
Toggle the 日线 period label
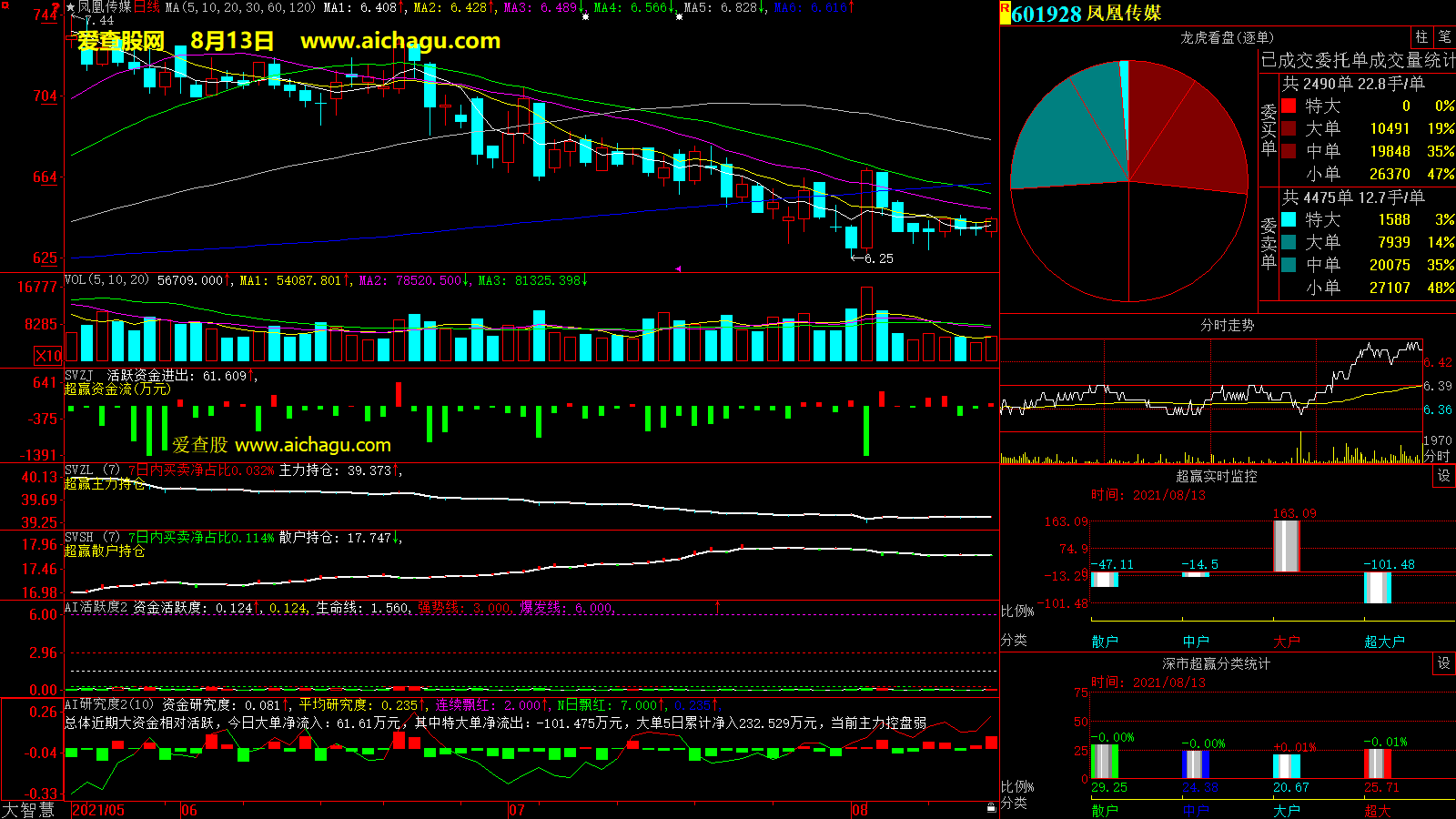pyautogui.click(x=147, y=7)
